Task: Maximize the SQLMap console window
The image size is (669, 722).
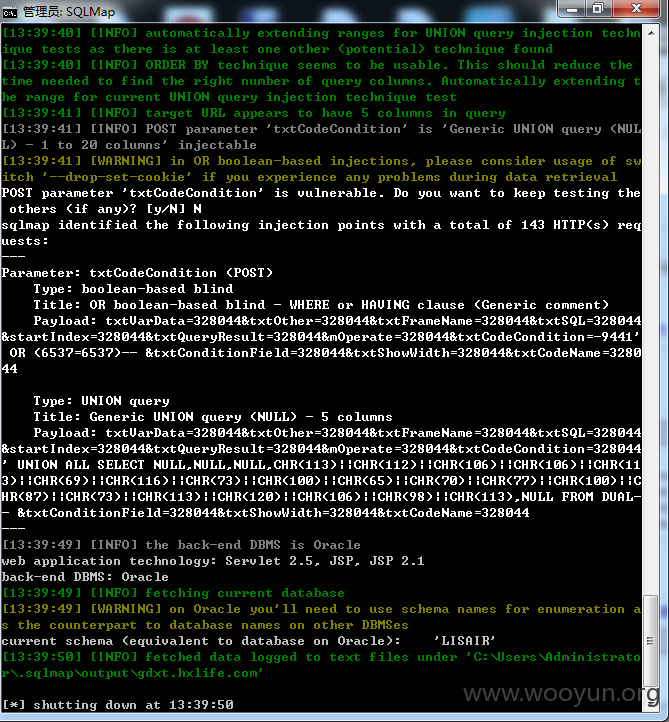Action: 599,9
